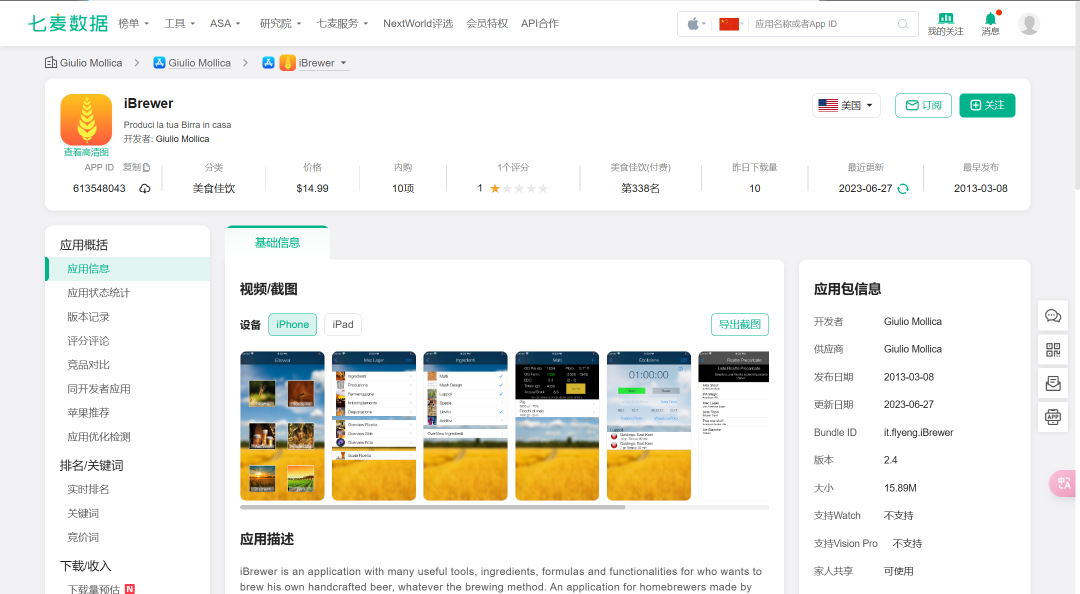Open the APP download floating icon
The image size is (1080, 594).
(x=1053, y=417)
